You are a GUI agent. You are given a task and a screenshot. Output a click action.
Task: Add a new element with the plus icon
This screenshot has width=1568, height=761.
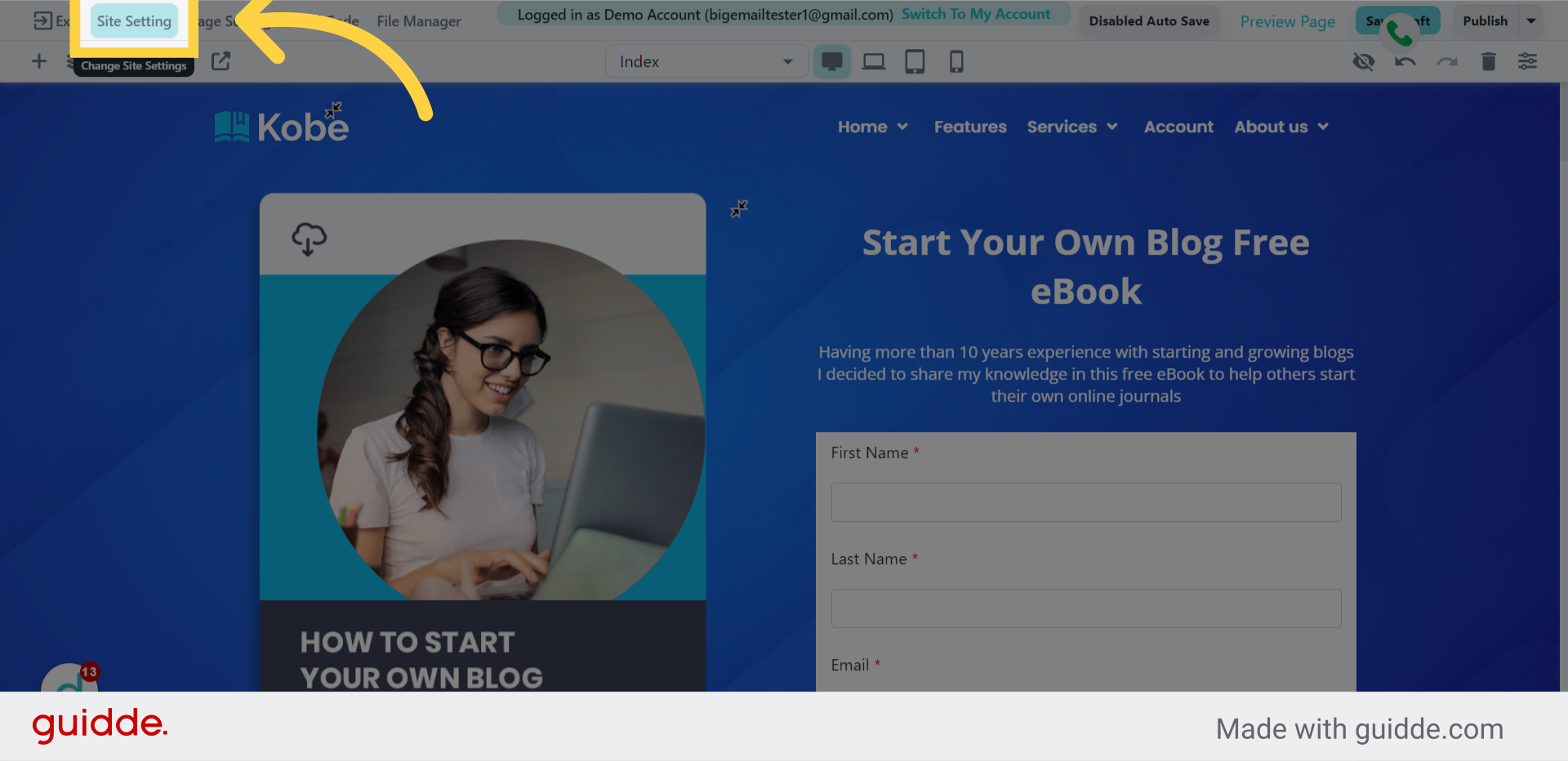click(38, 61)
